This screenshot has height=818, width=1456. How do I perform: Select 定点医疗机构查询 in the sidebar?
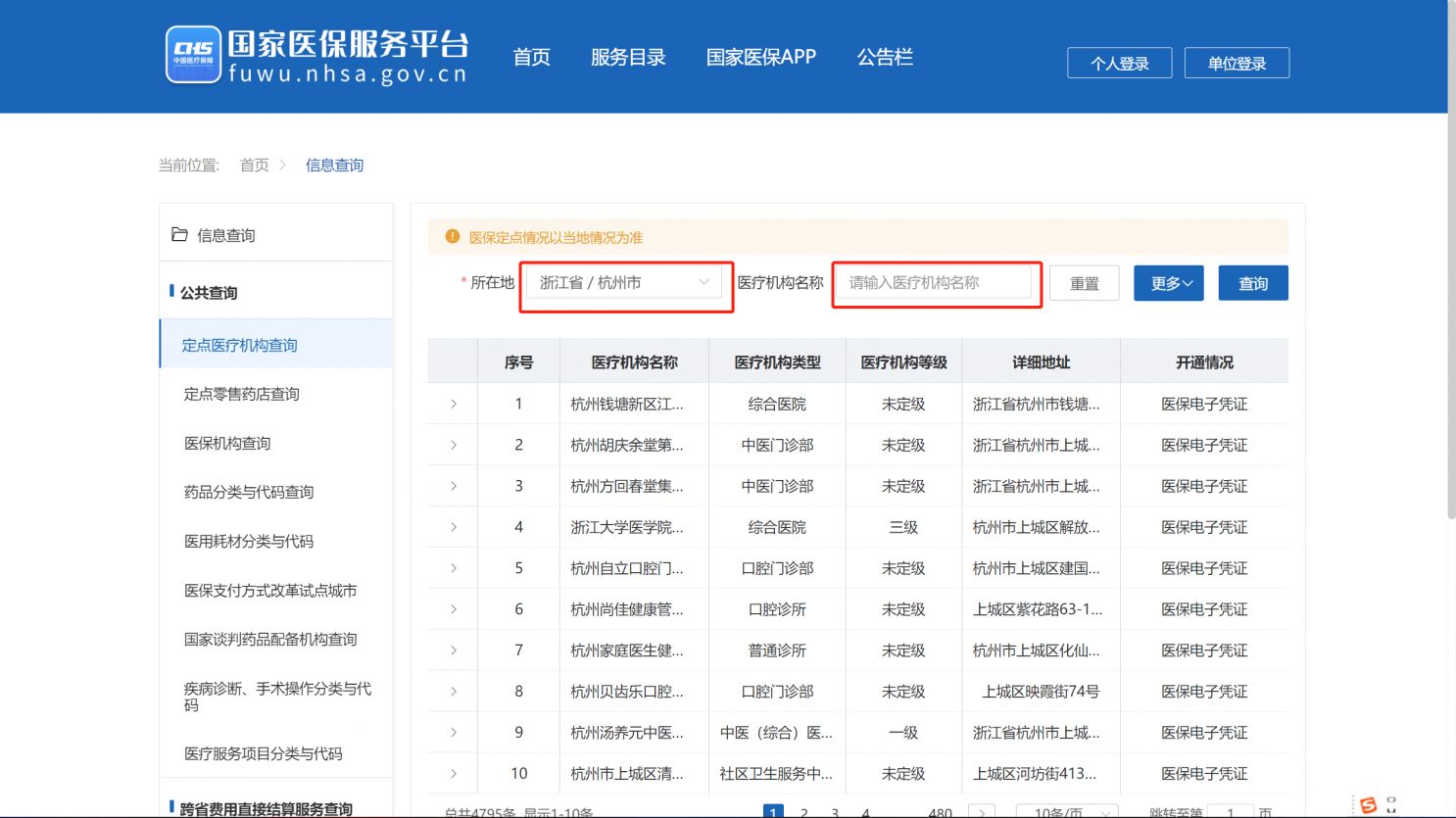[x=276, y=344]
